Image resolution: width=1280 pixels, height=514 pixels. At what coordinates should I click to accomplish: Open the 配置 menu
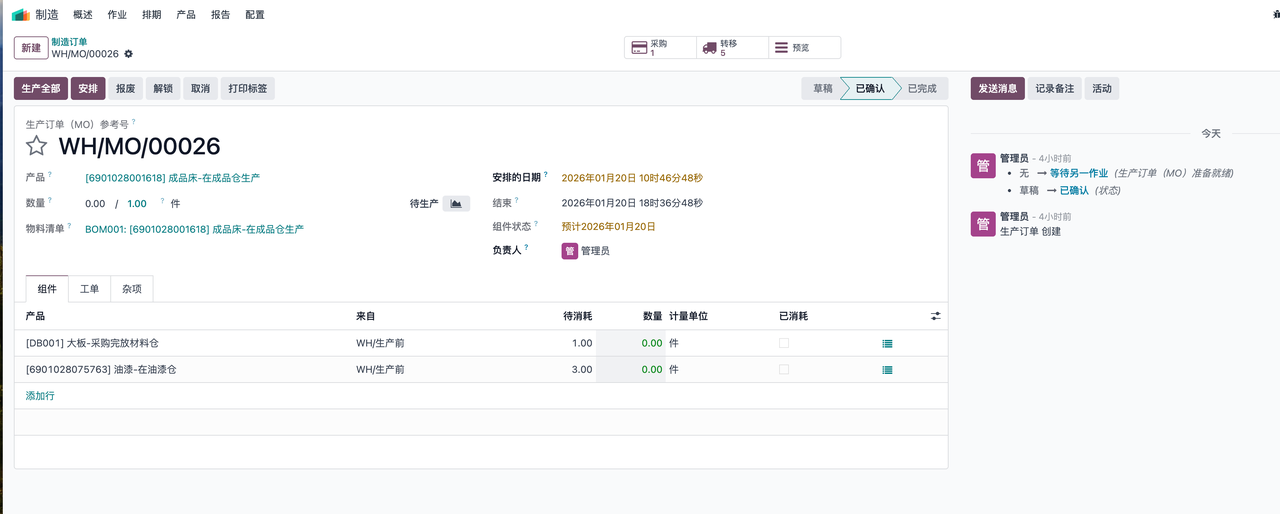[255, 15]
